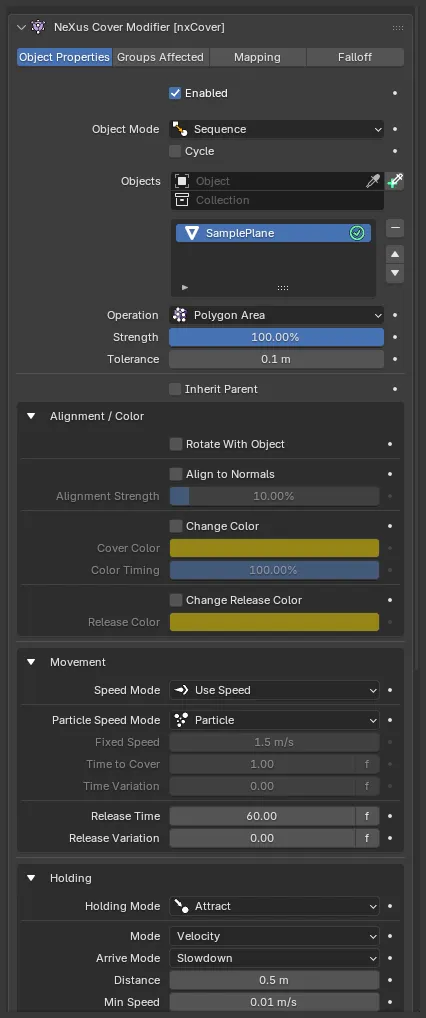Click the Fixed Speed 1.5 m/s field

pyautogui.click(x=274, y=742)
